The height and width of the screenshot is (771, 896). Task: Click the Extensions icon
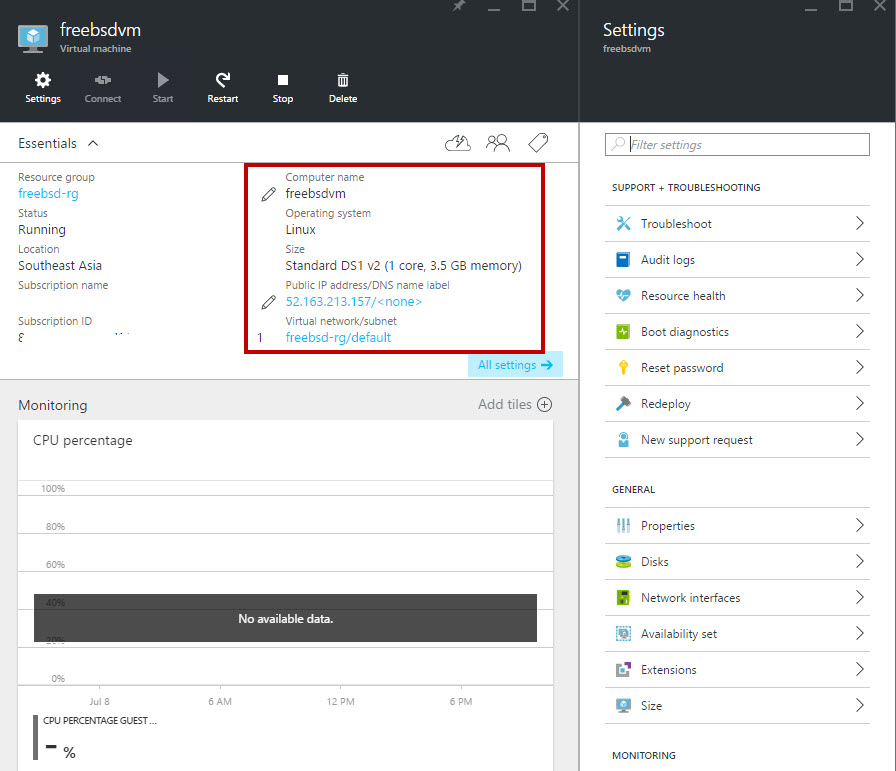click(x=623, y=669)
